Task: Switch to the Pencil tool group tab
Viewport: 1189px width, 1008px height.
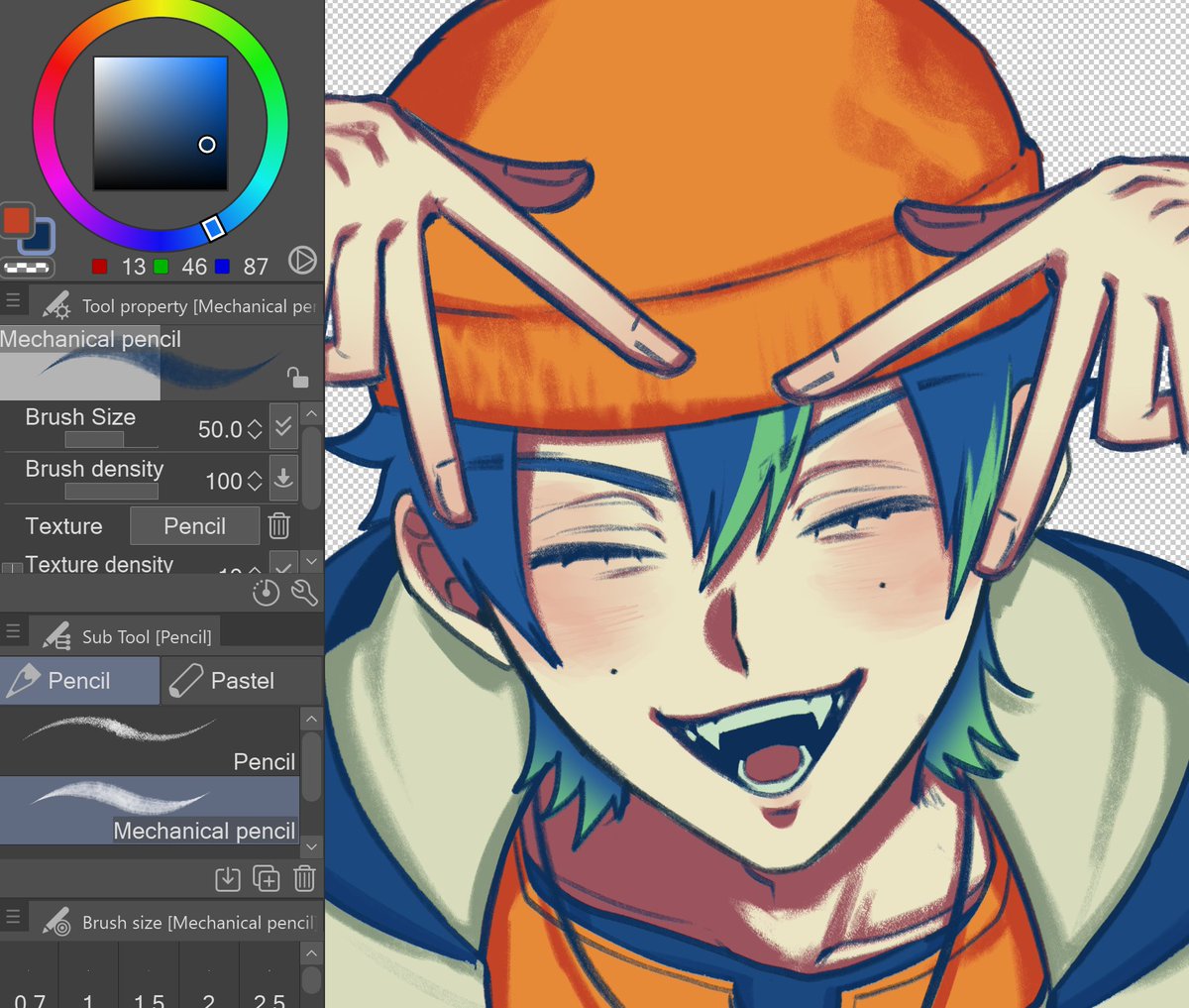Action: click(79, 680)
